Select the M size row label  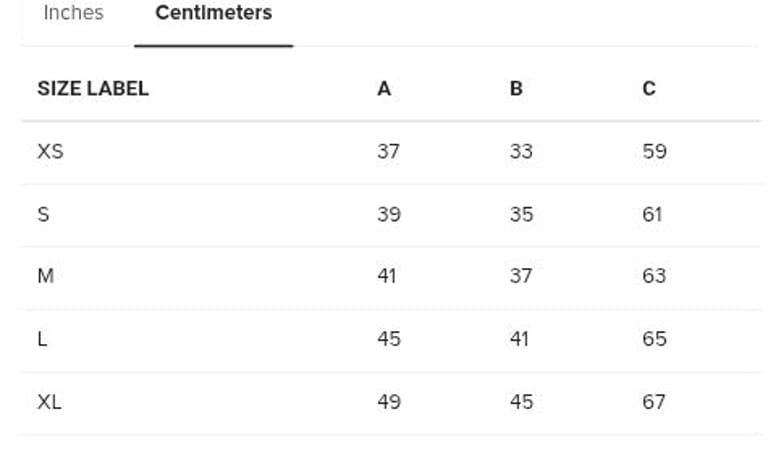pyautogui.click(x=45, y=276)
